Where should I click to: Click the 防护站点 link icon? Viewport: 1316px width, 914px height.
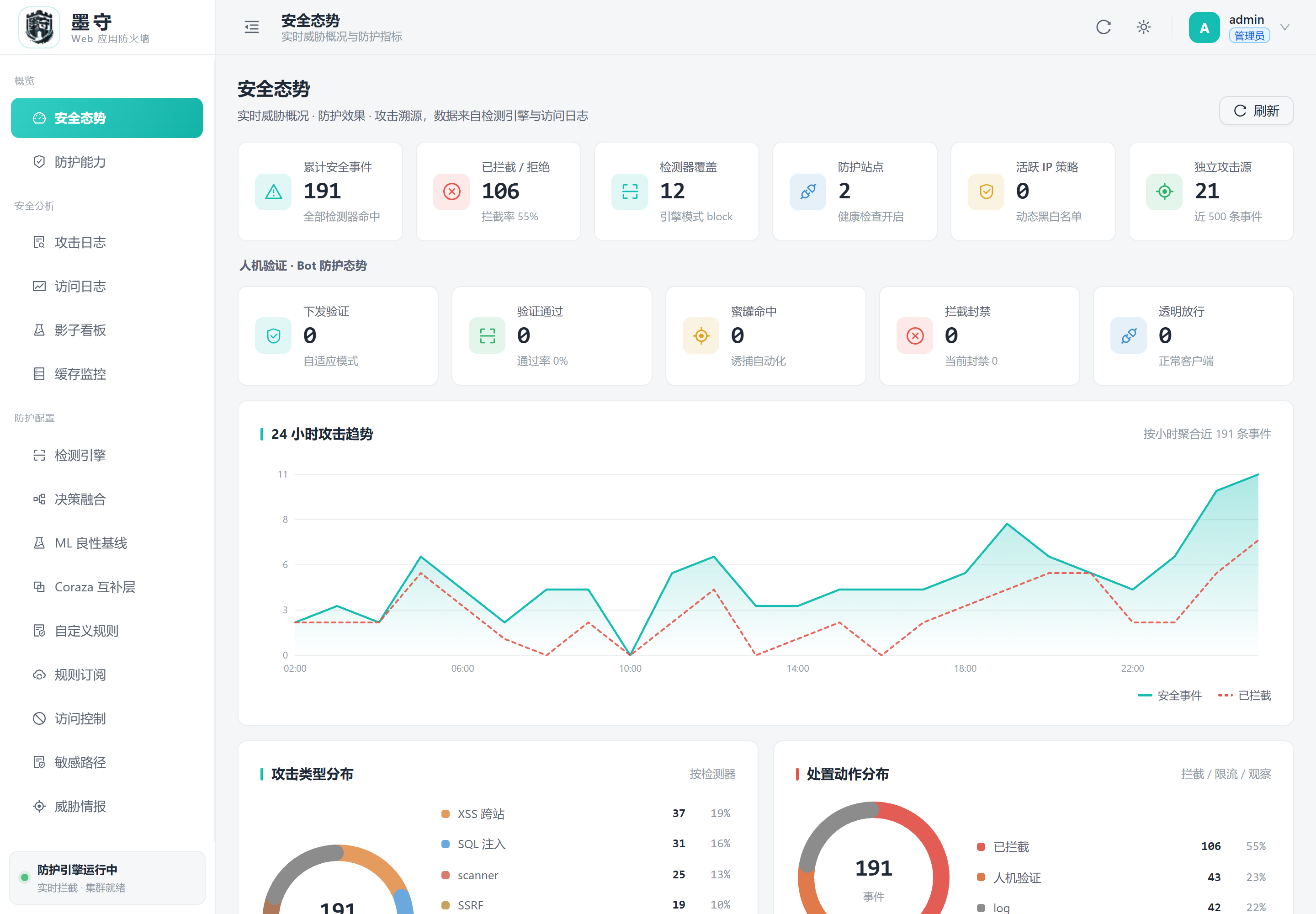[808, 192]
